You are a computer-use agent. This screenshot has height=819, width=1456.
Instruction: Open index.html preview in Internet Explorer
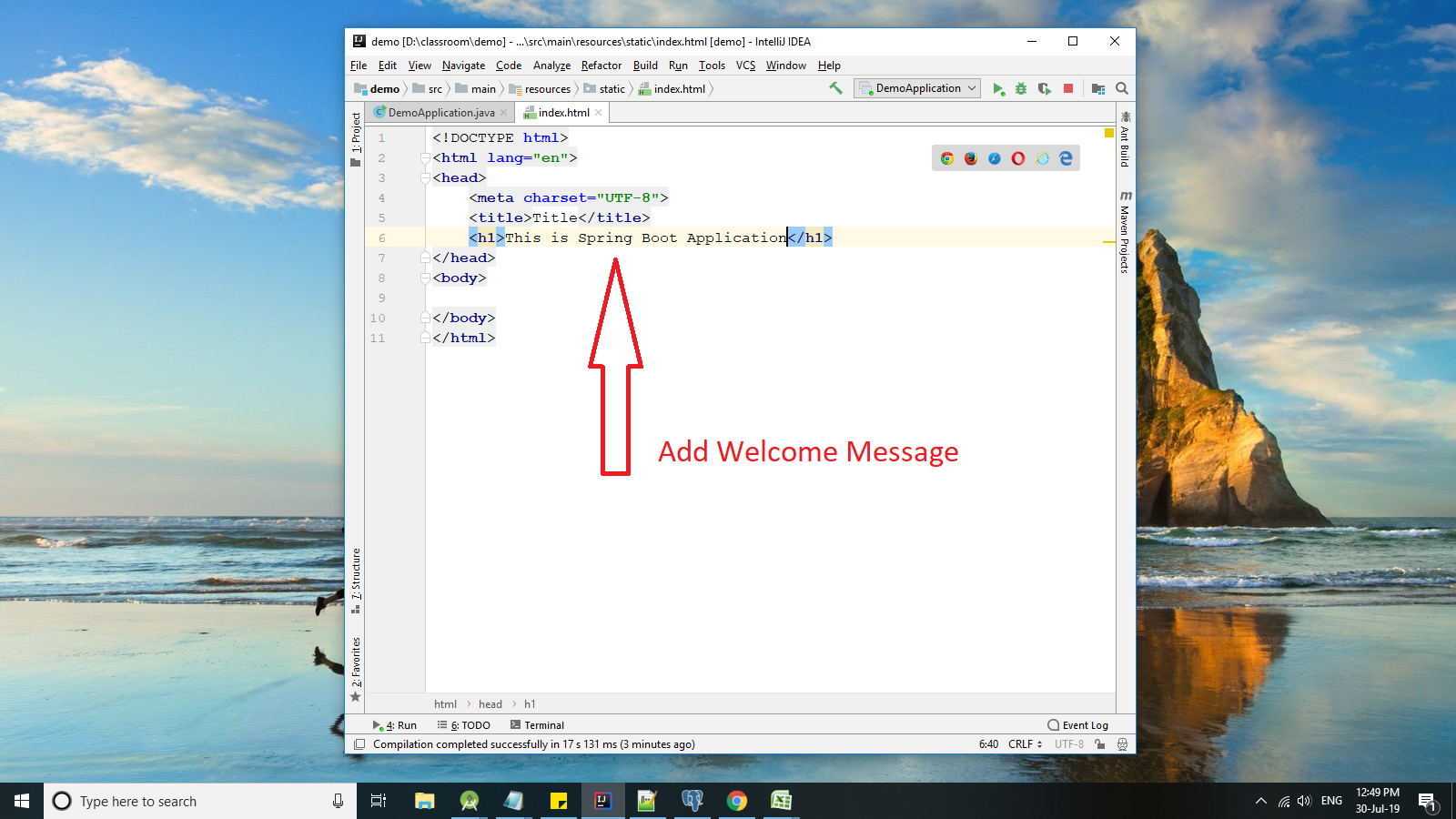pyautogui.click(x=1042, y=158)
